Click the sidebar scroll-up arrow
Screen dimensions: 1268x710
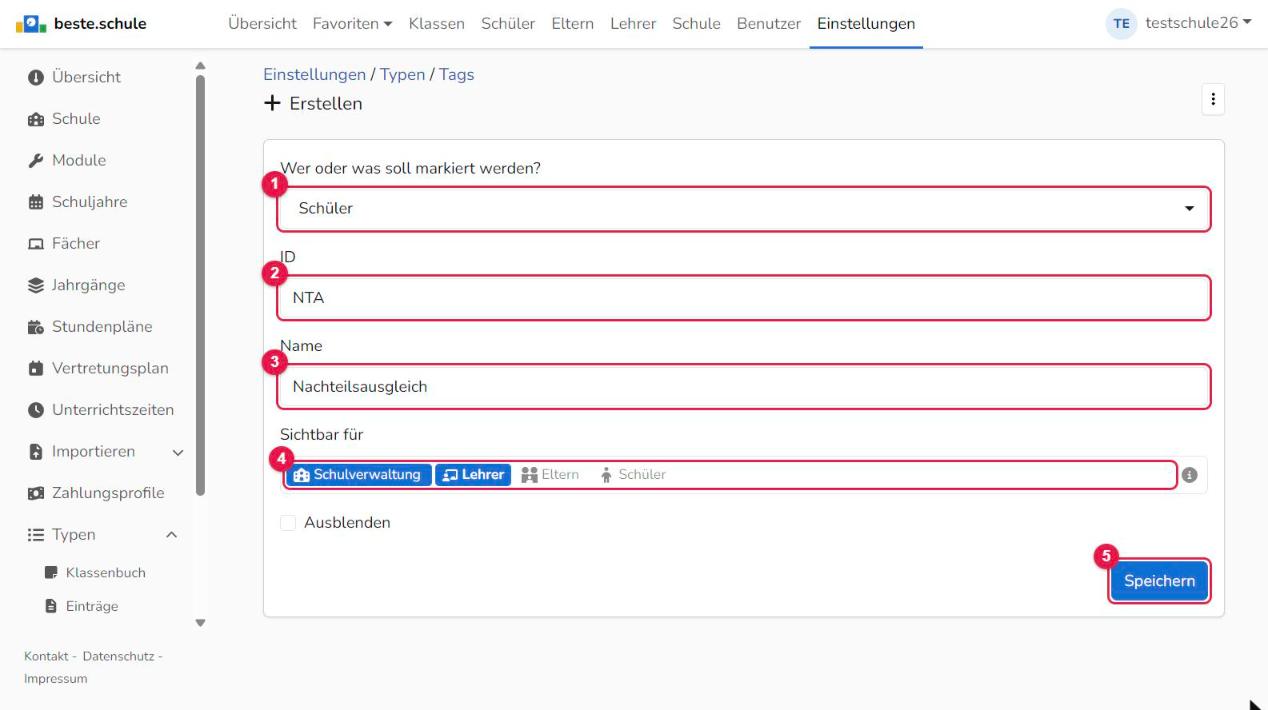click(200, 66)
